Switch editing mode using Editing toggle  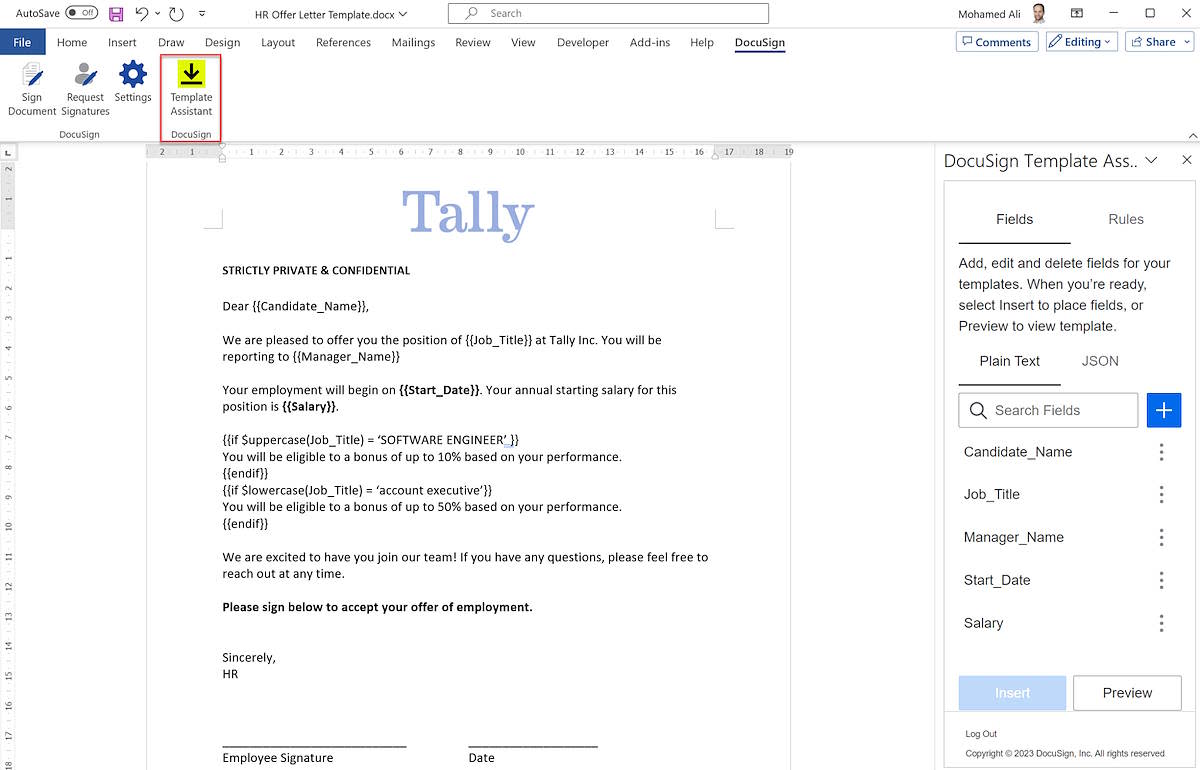coord(1081,41)
